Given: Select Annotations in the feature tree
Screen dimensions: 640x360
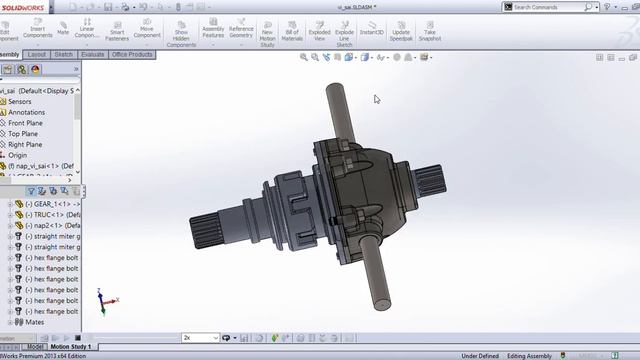Looking at the screenshot, I should [26, 112].
